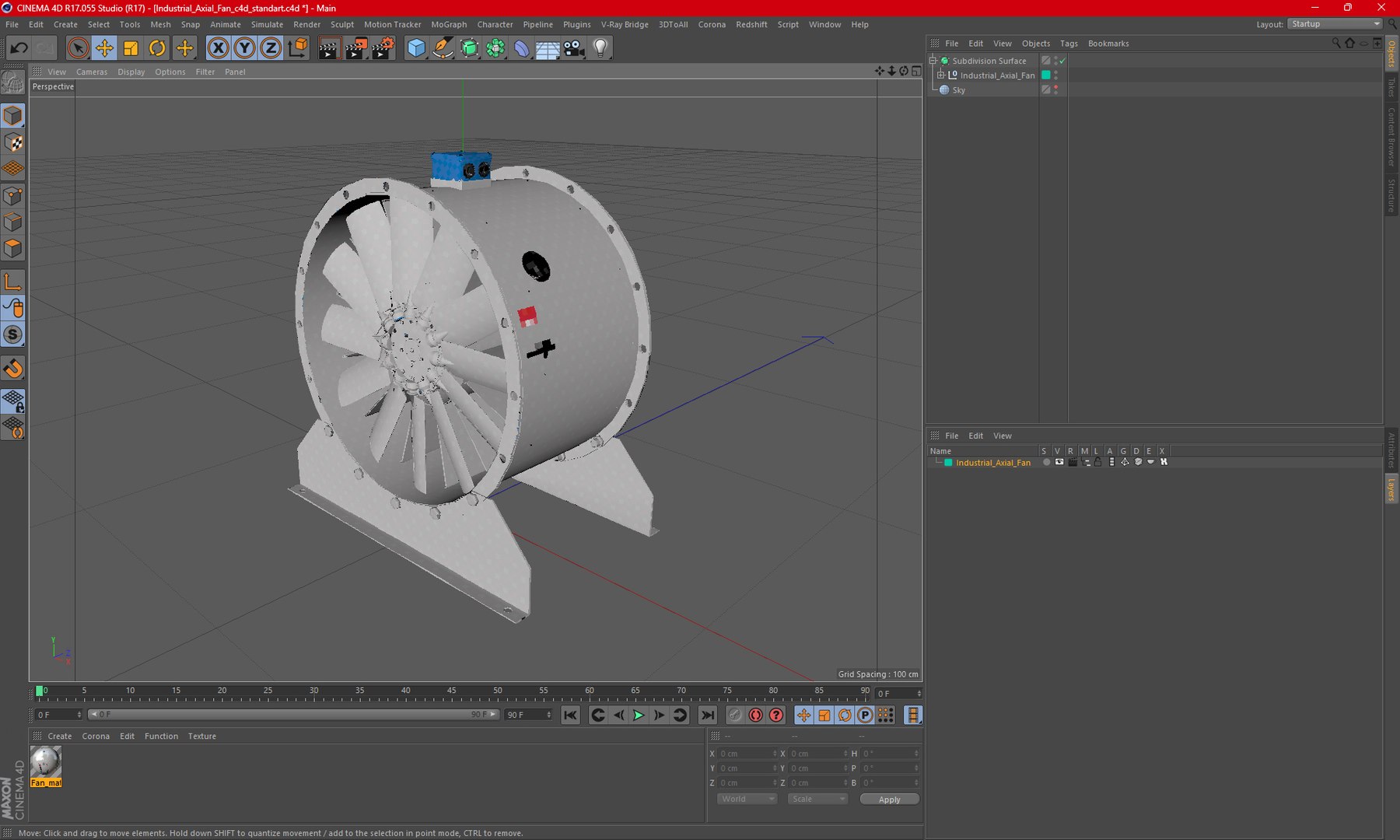Open Render to Picture Viewer icon
Screen dimensions: 1400x840
coord(355,48)
